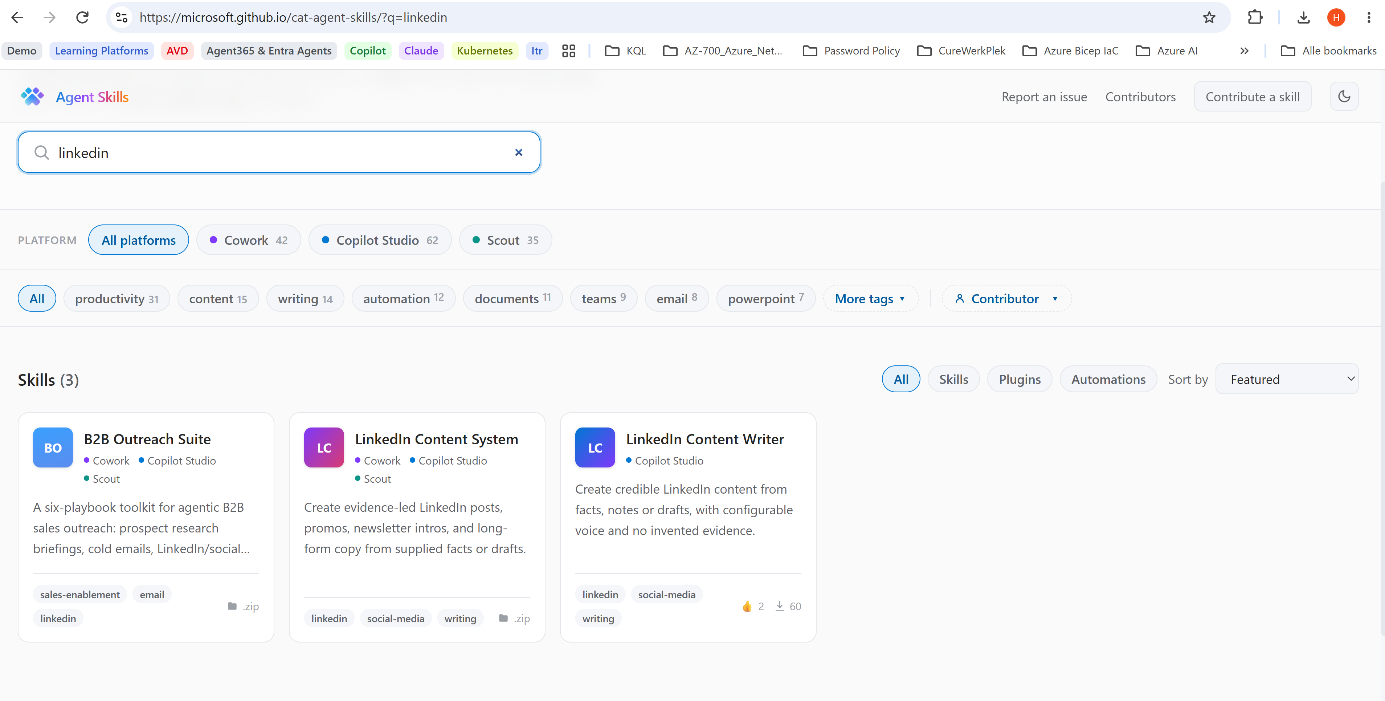1385x701 pixels.
Task: Filter by Copilot Studio platform
Action: [380, 240]
